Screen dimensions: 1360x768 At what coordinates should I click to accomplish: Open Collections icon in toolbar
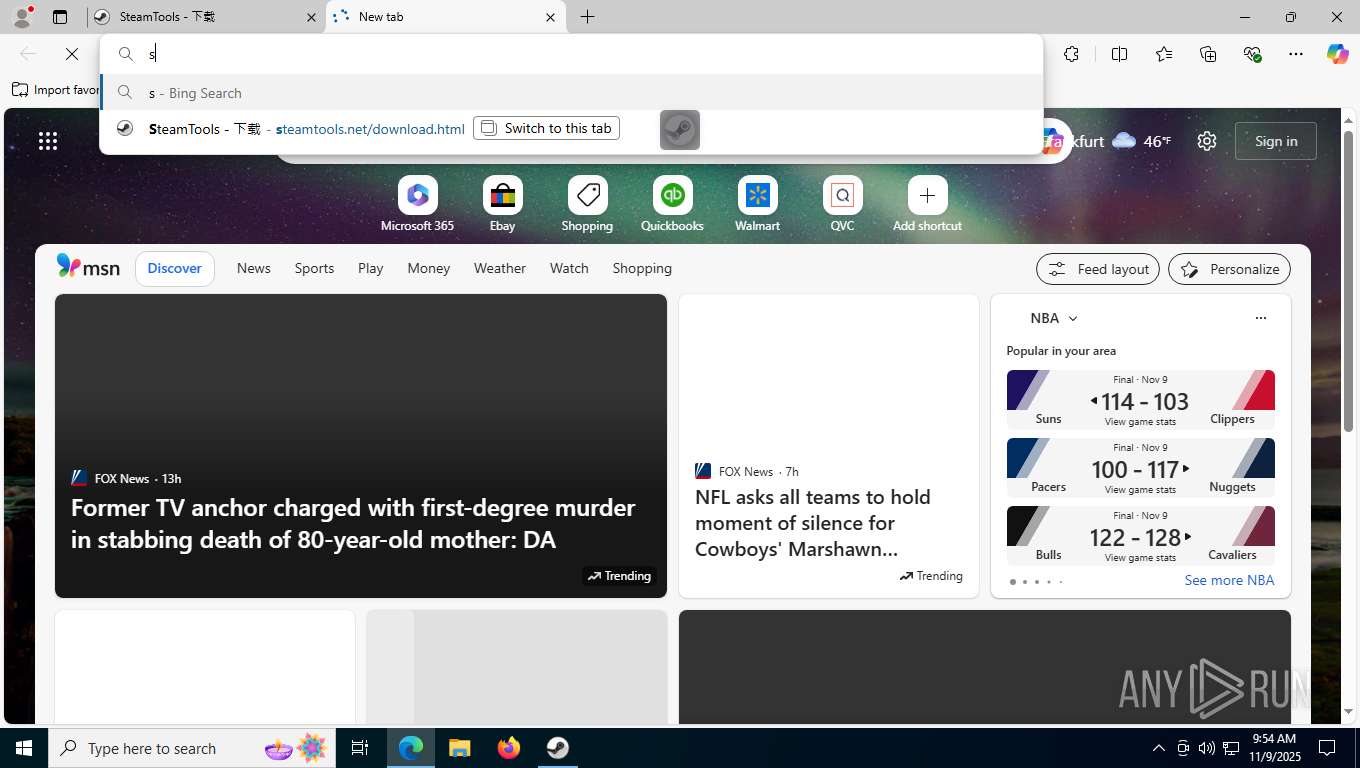pos(1208,54)
